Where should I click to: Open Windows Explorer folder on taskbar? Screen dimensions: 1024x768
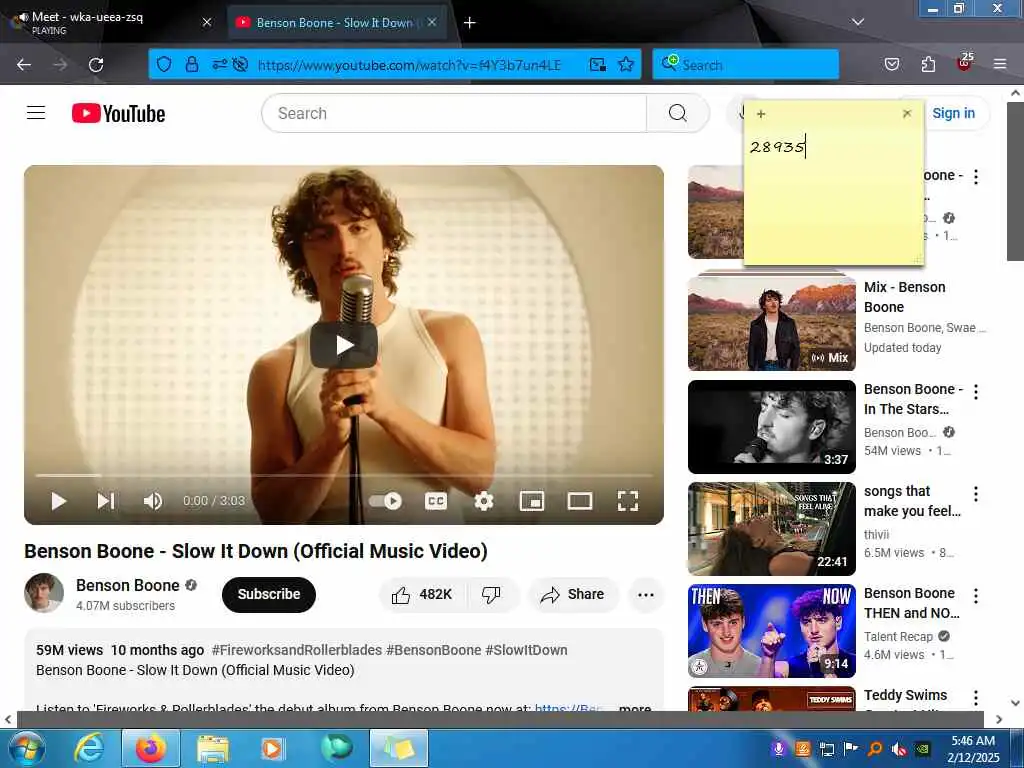point(212,748)
